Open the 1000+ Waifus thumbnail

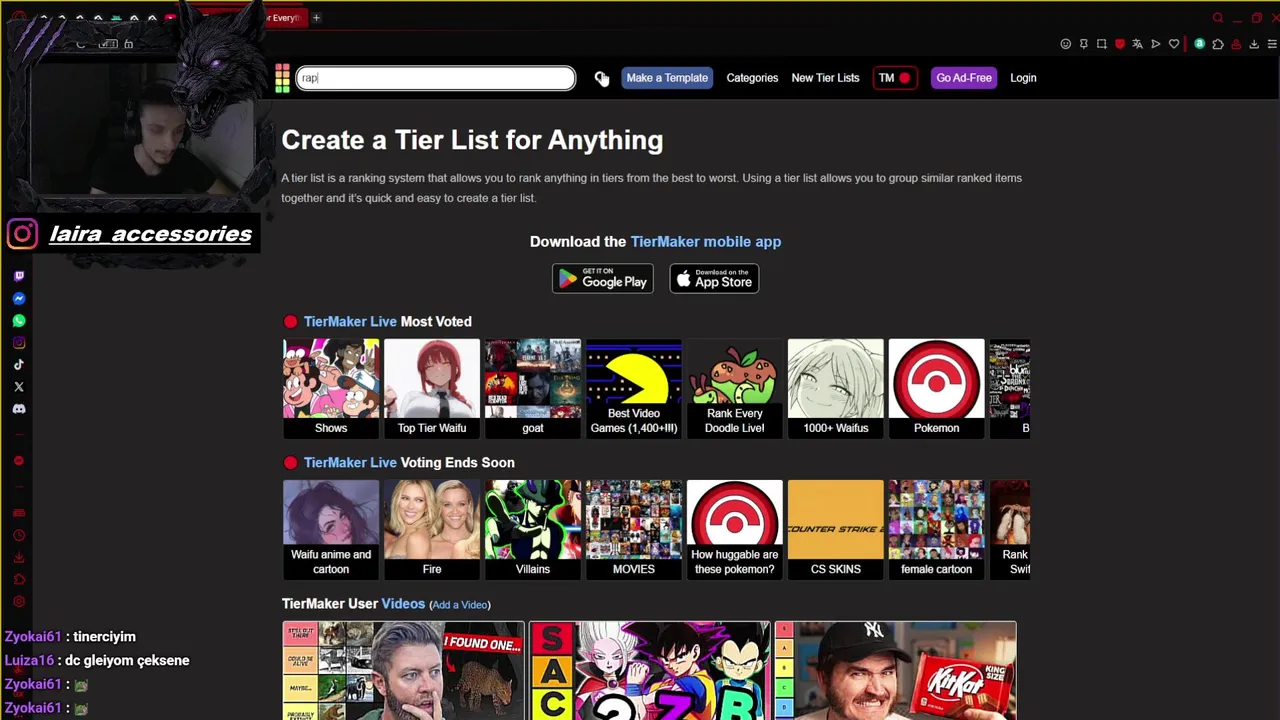click(x=836, y=388)
